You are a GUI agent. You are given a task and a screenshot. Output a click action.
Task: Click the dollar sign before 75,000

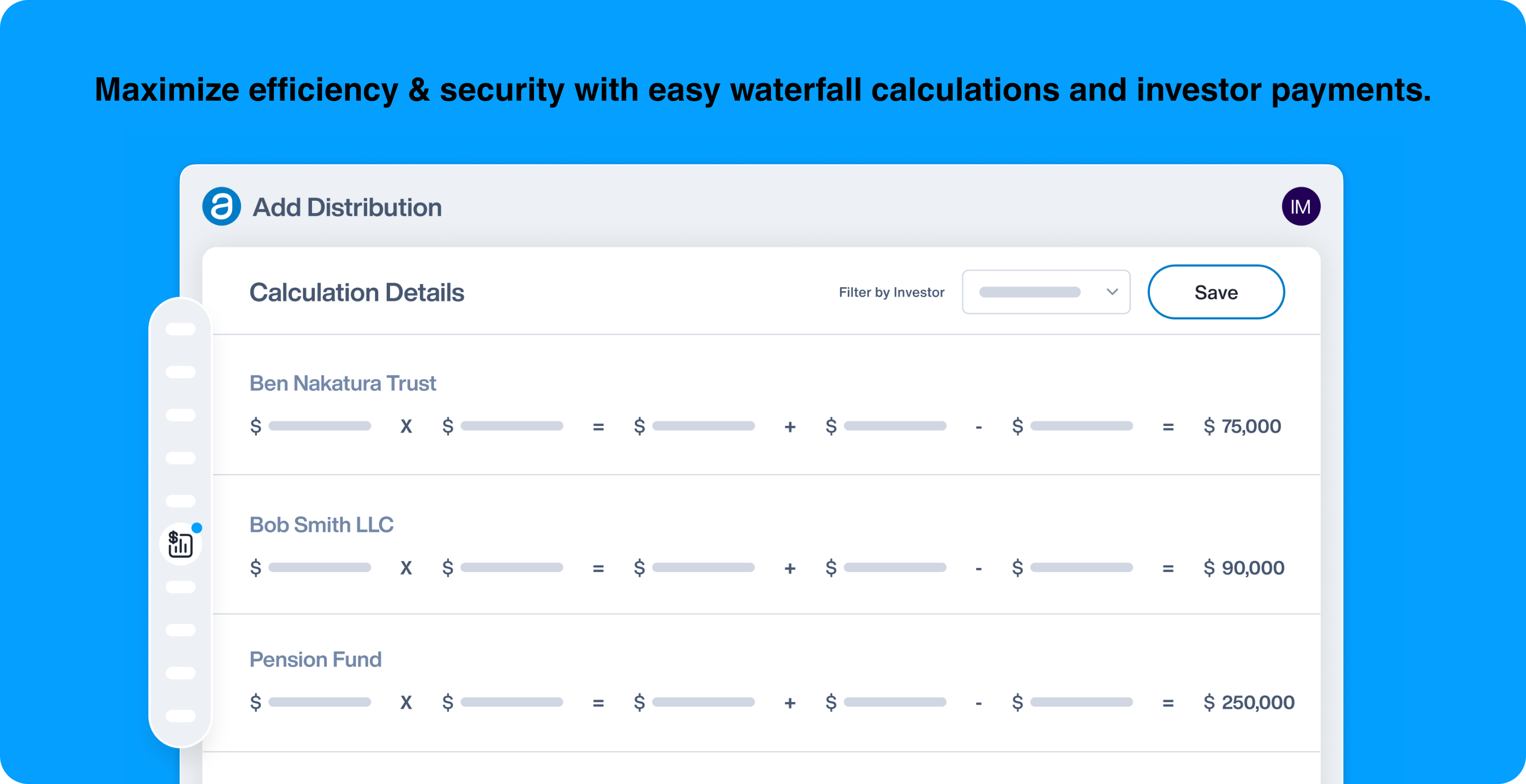point(1209,426)
